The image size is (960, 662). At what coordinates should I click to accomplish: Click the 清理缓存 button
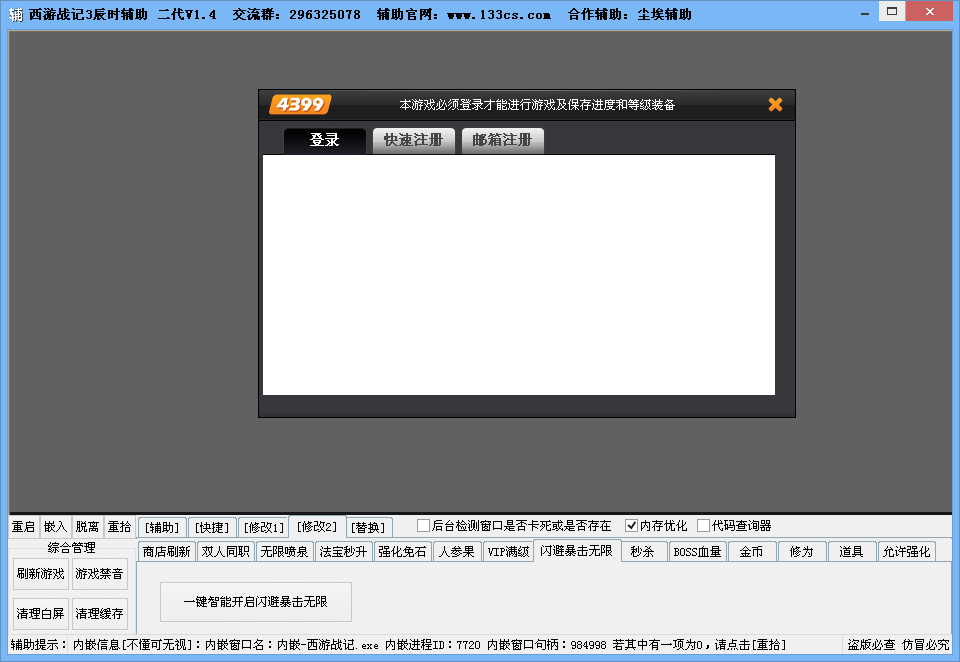[x=99, y=614]
